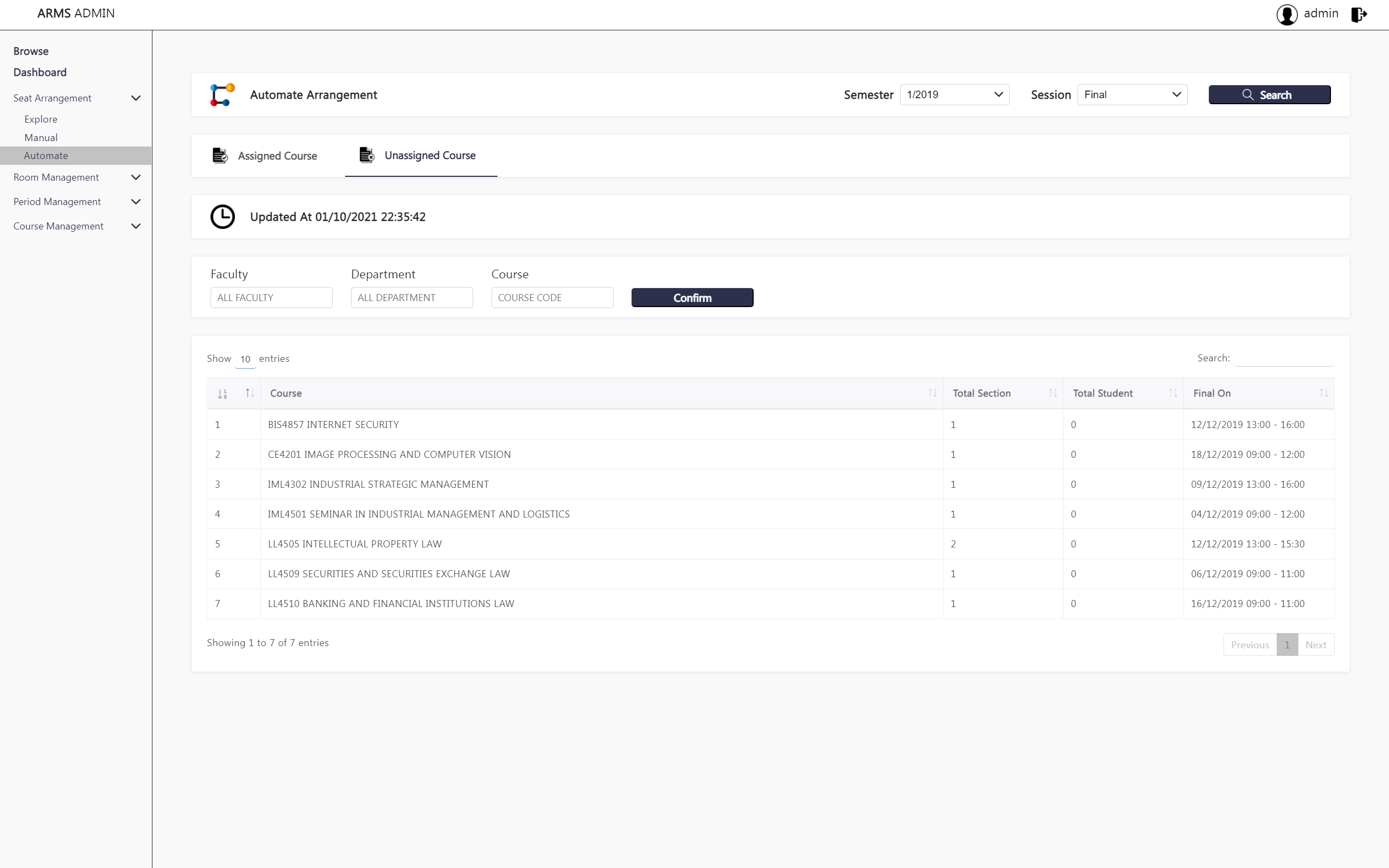This screenshot has width=1389, height=868.
Task: Click the Automate Arrangement logo icon
Action: (222, 95)
